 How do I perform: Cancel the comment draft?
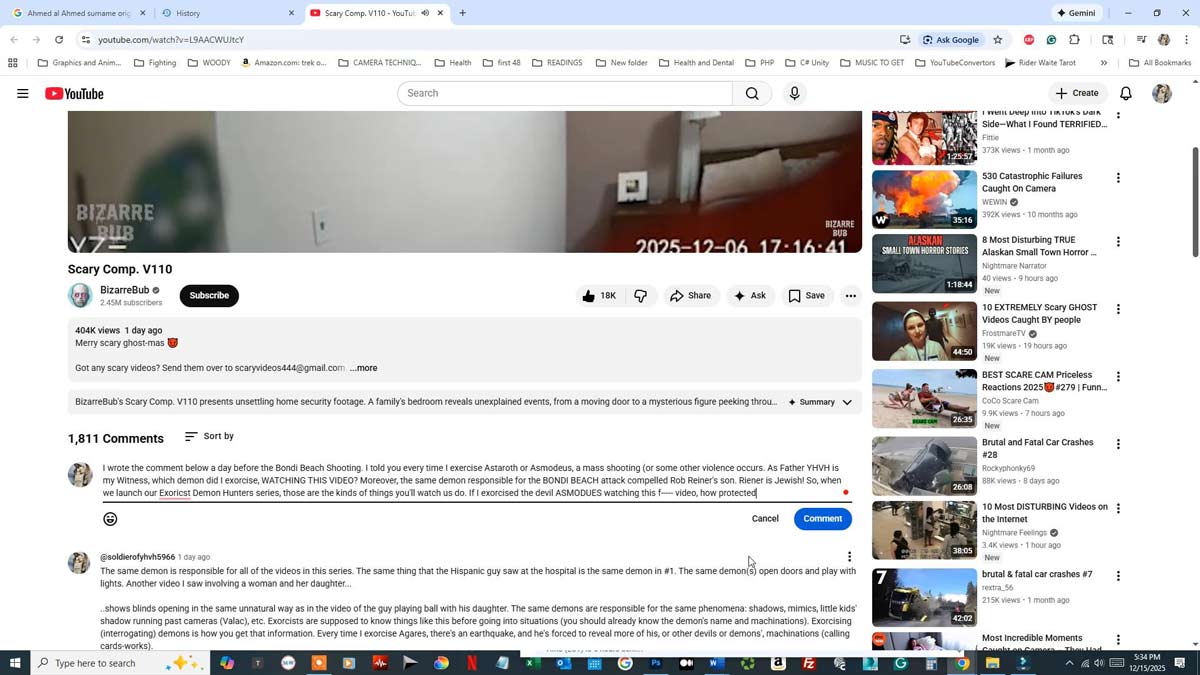(x=765, y=519)
